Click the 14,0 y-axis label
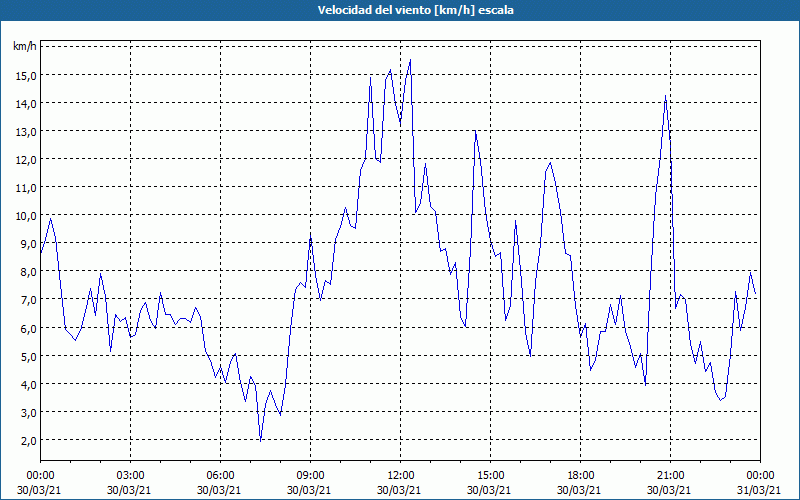Viewport: 800px width, 500px height. click(26, 104)
